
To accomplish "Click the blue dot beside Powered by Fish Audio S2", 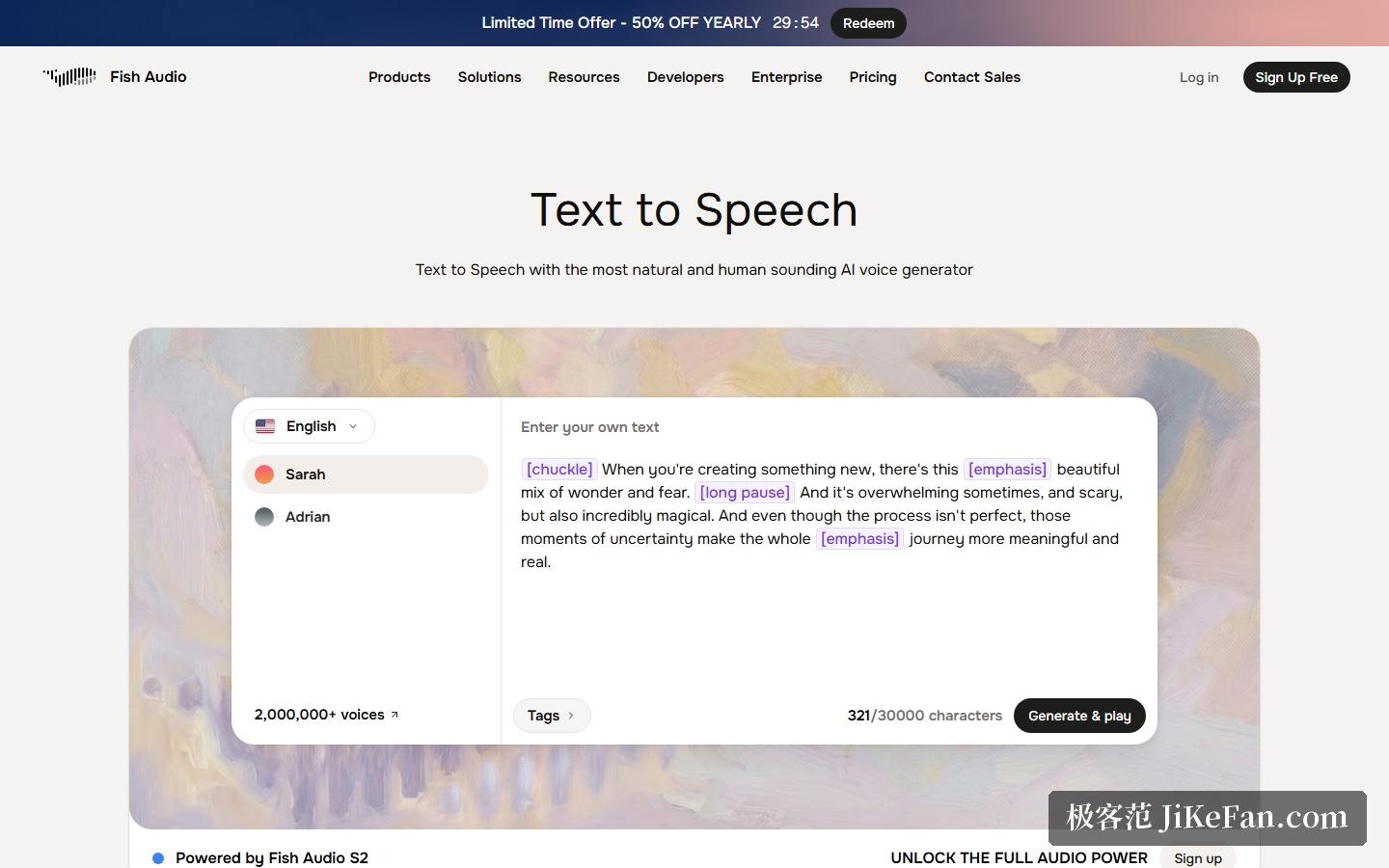I will pyautogui.click(x=158, y=857).
